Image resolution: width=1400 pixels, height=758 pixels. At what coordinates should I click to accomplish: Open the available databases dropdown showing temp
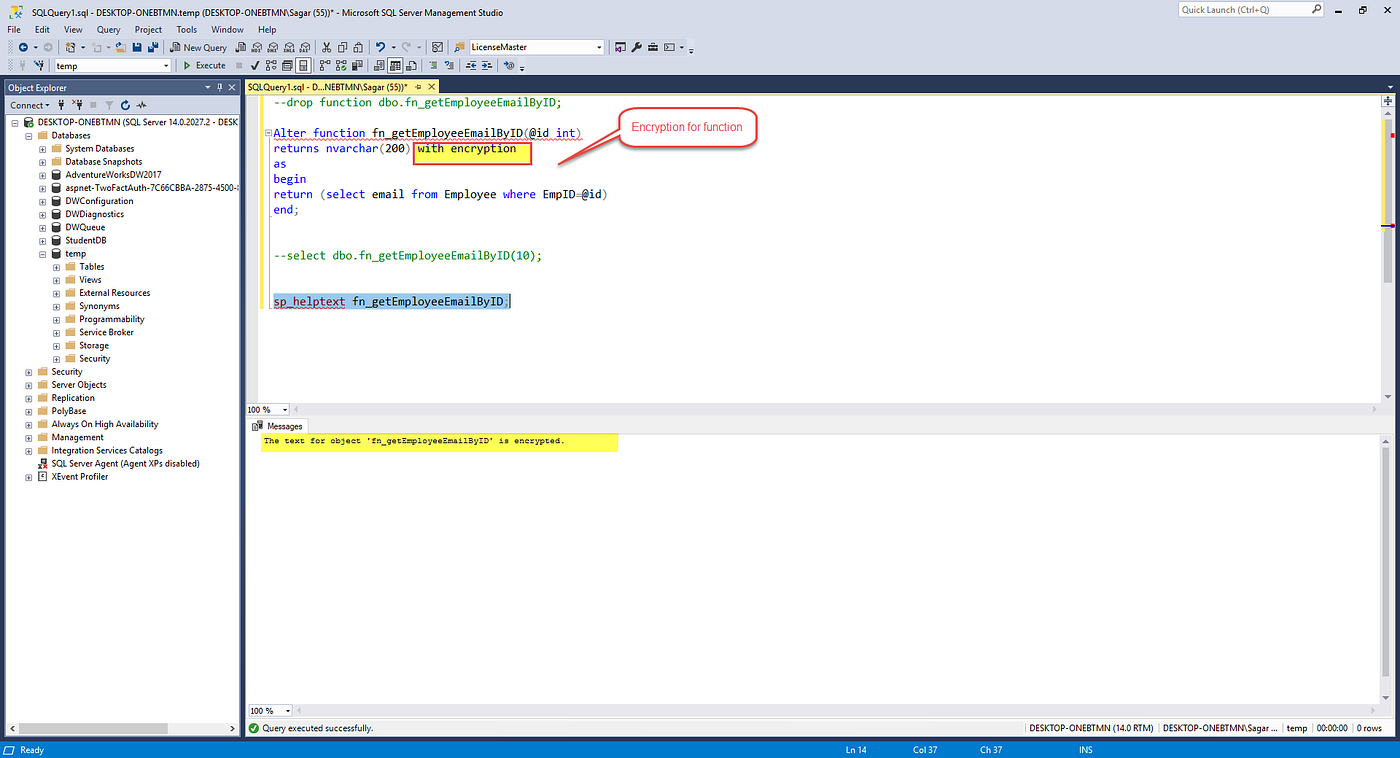166,65
